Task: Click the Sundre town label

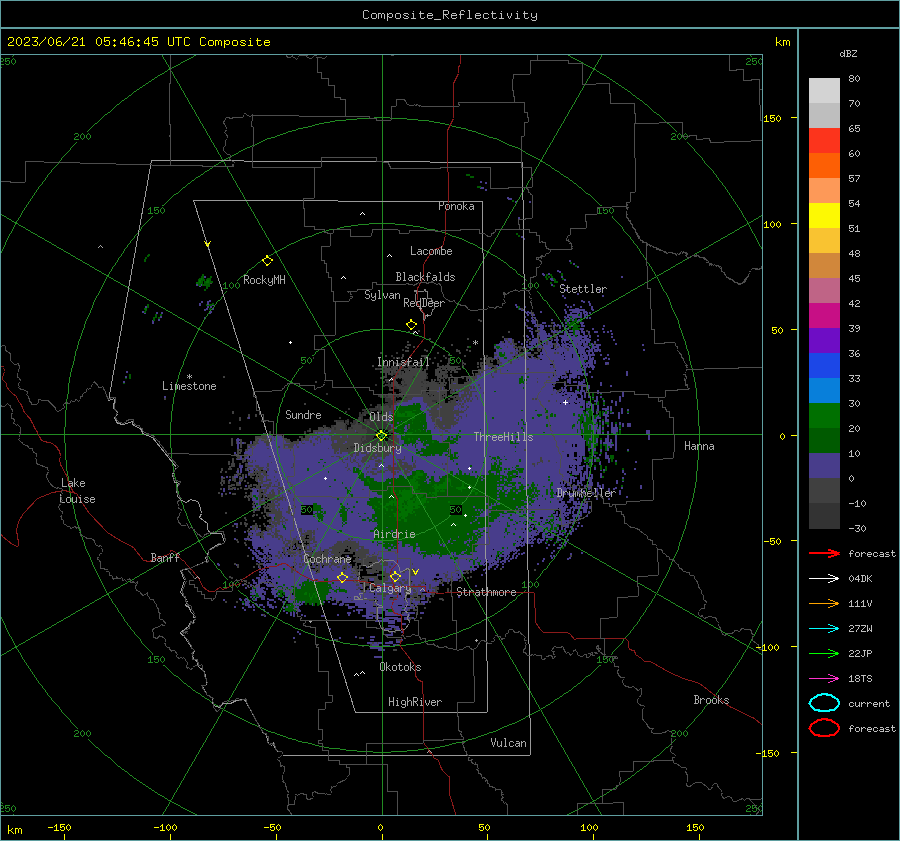Action: (303, 414)
